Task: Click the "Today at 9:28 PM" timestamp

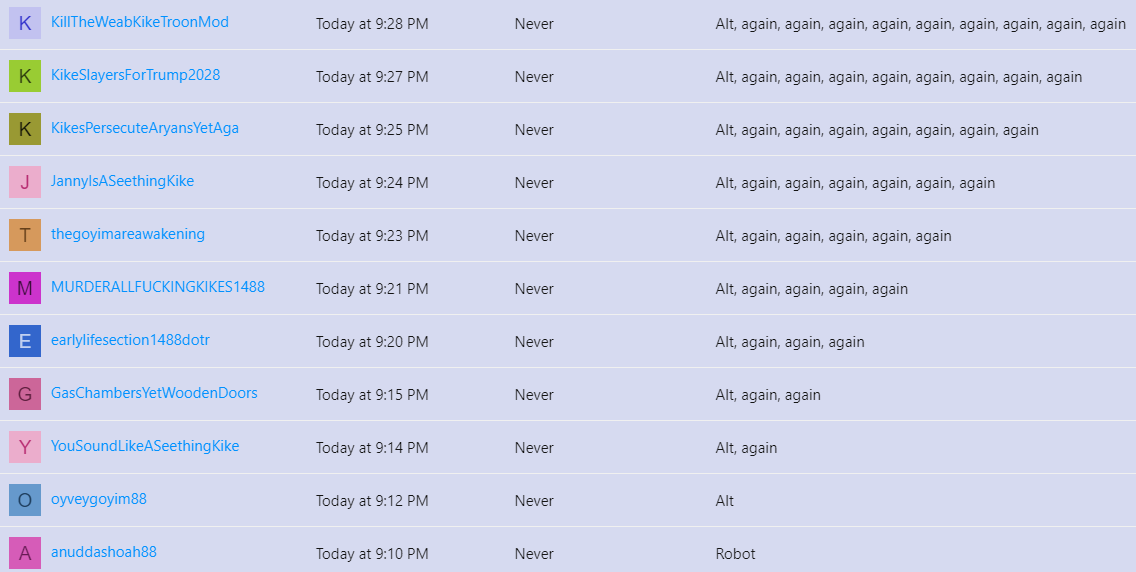Action: [372, 24]
